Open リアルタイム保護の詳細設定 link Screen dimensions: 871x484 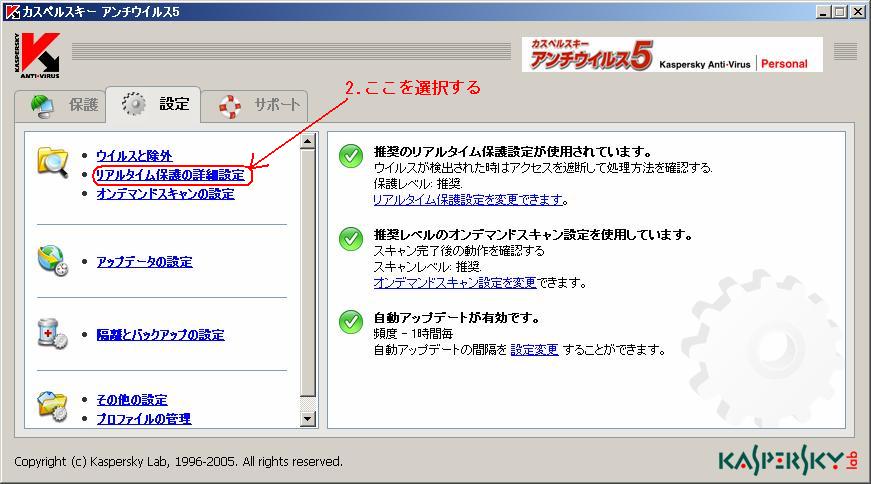(170, 175)
